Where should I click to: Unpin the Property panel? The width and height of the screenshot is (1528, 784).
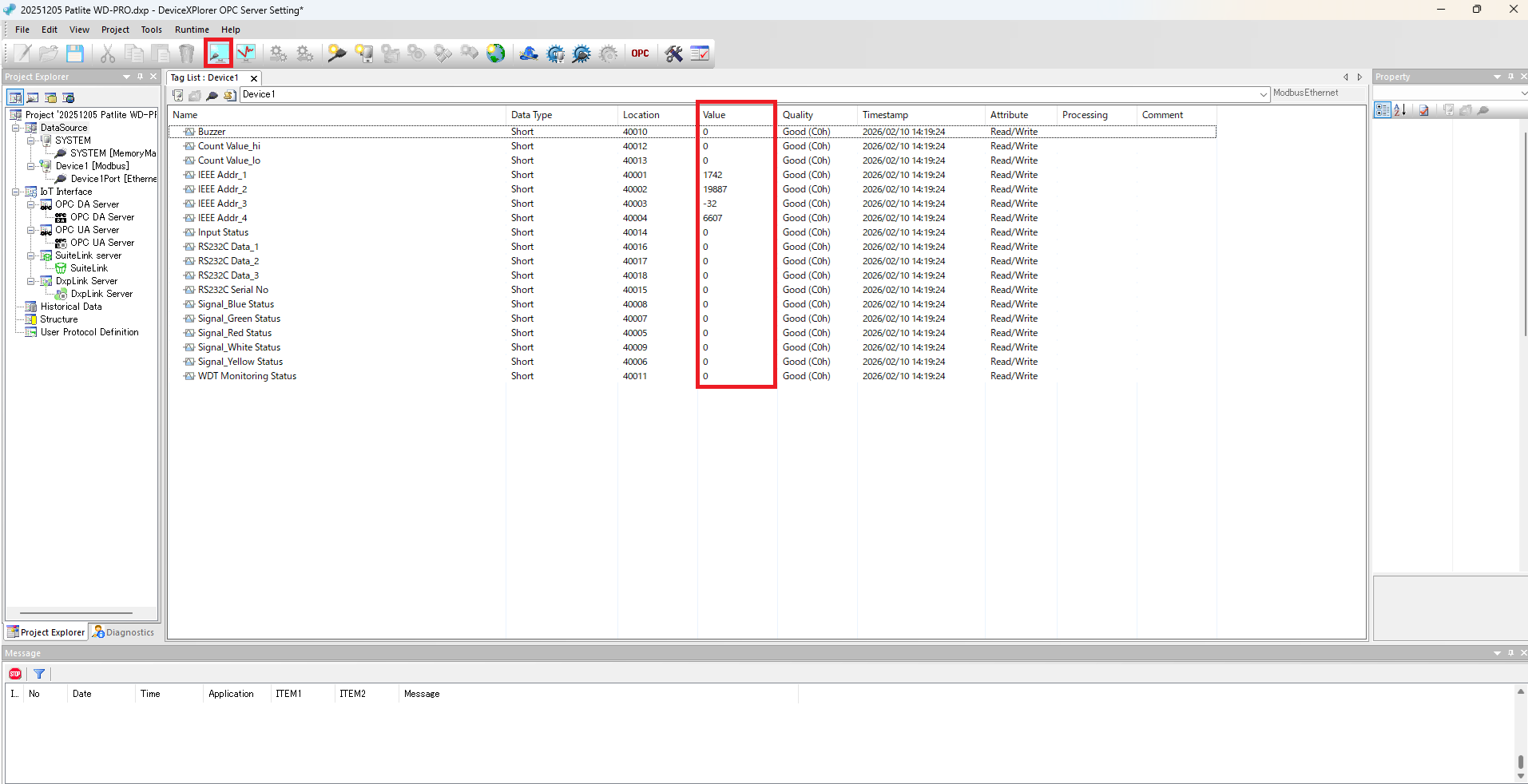(1509, 76)
